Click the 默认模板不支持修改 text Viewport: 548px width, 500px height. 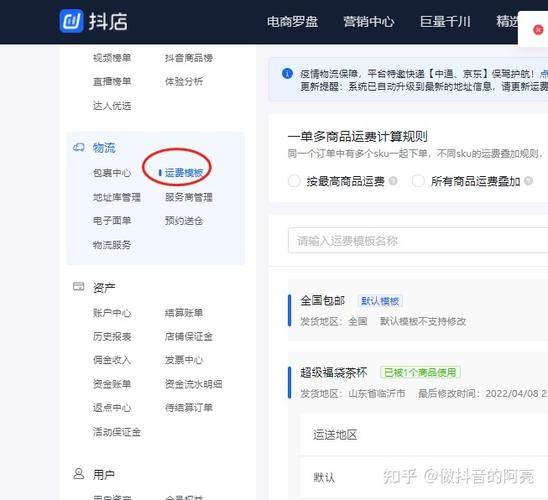tap(423, 321)
